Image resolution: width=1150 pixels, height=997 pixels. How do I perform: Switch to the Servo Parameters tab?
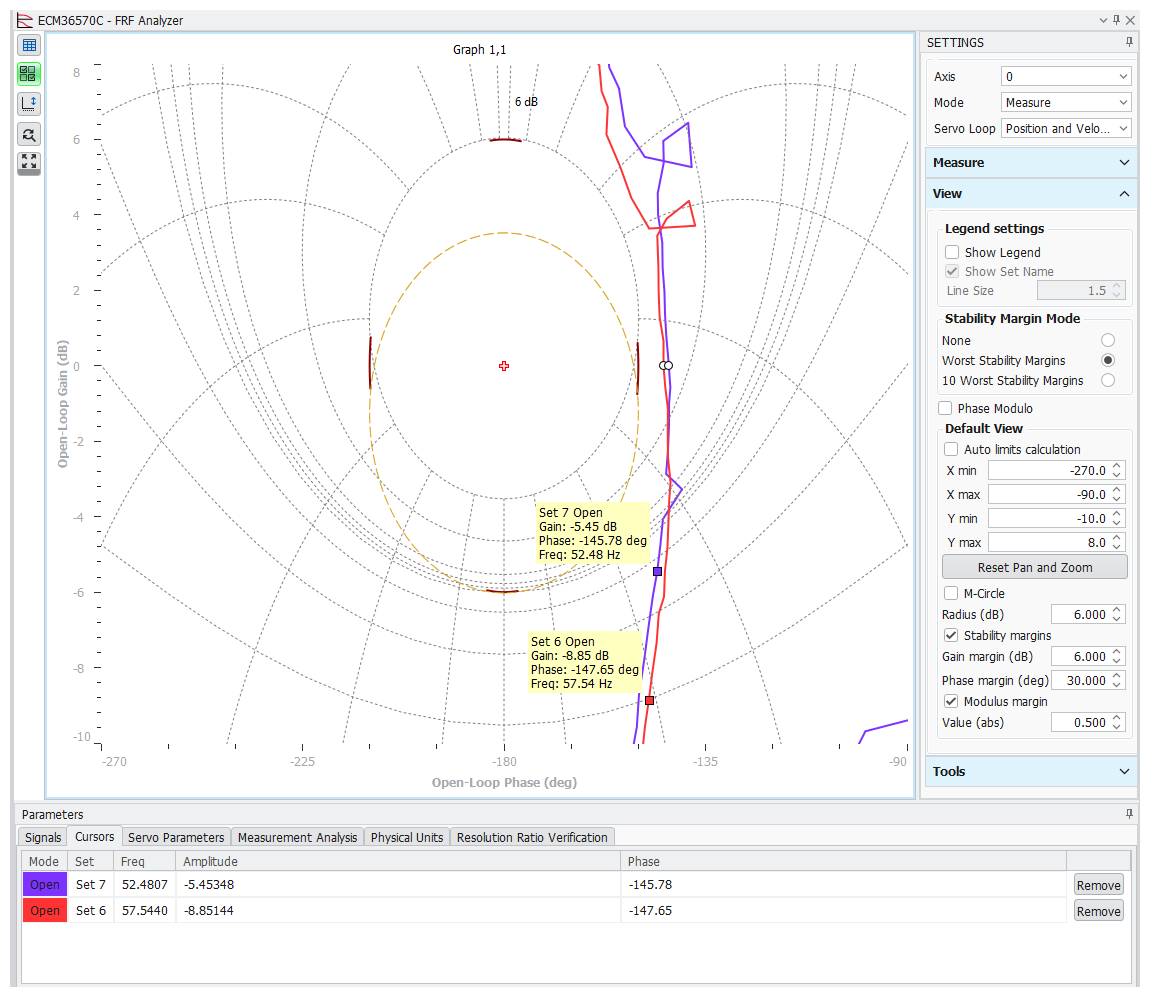tap(175, 837)
